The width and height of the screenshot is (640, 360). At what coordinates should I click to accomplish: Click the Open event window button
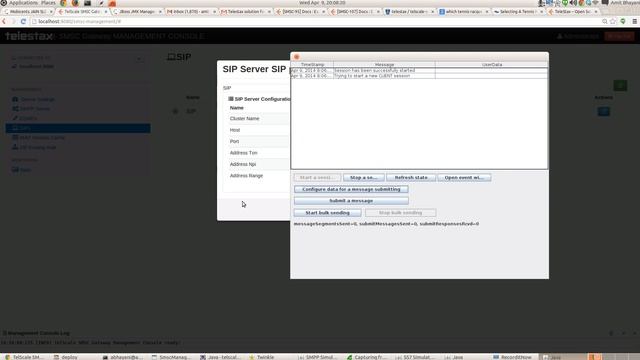464,178
